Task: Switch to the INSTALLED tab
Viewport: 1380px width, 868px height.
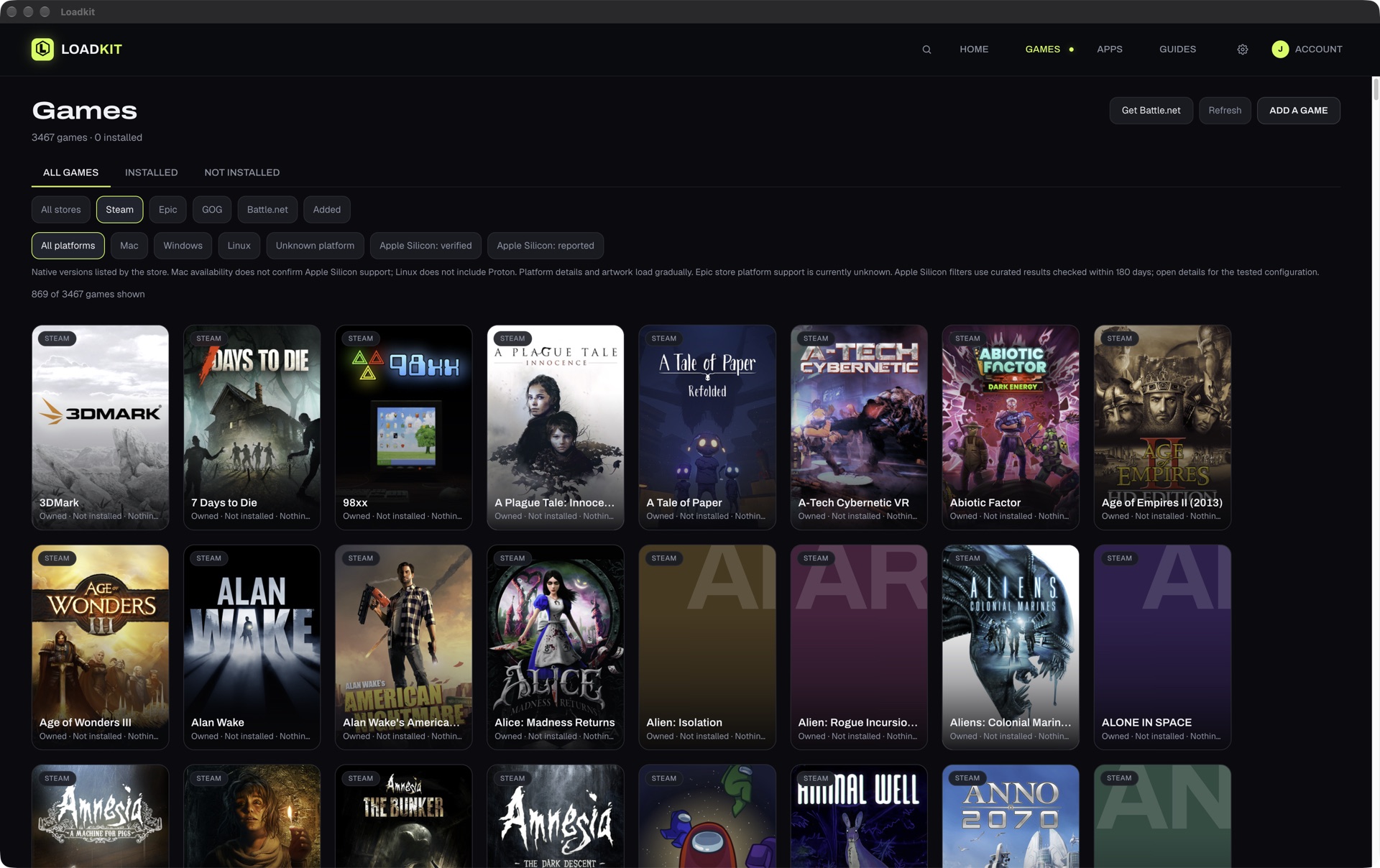Action: (x=151, y=172)
